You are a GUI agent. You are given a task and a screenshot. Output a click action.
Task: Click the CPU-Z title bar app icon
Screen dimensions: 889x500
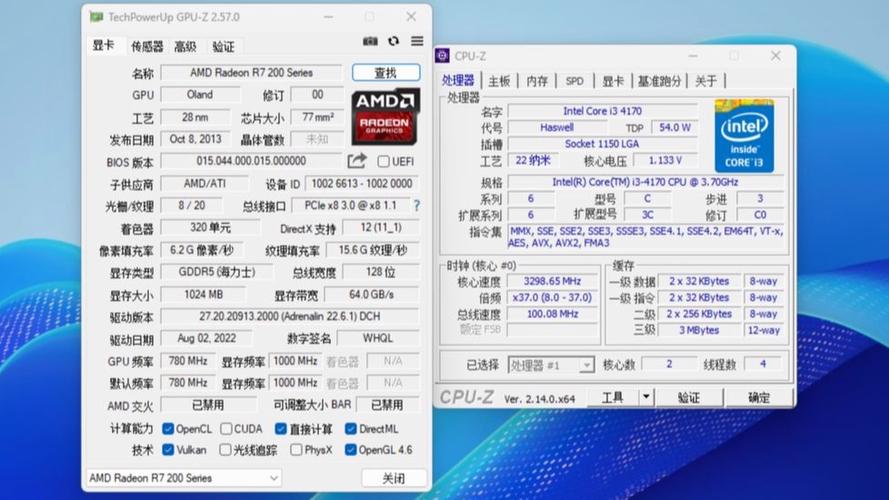click(x=443, y=56)
